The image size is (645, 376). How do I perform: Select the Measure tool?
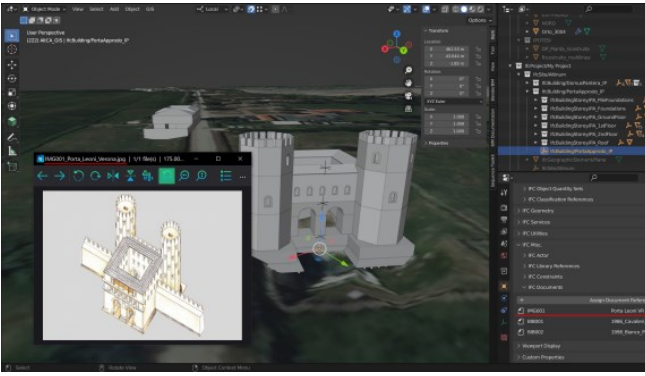12,151
